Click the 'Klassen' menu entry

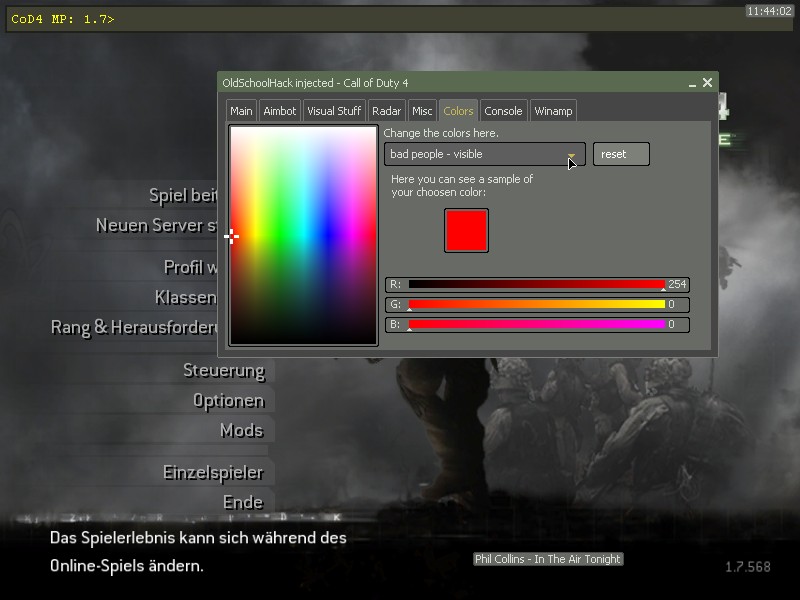coord(186,297)
